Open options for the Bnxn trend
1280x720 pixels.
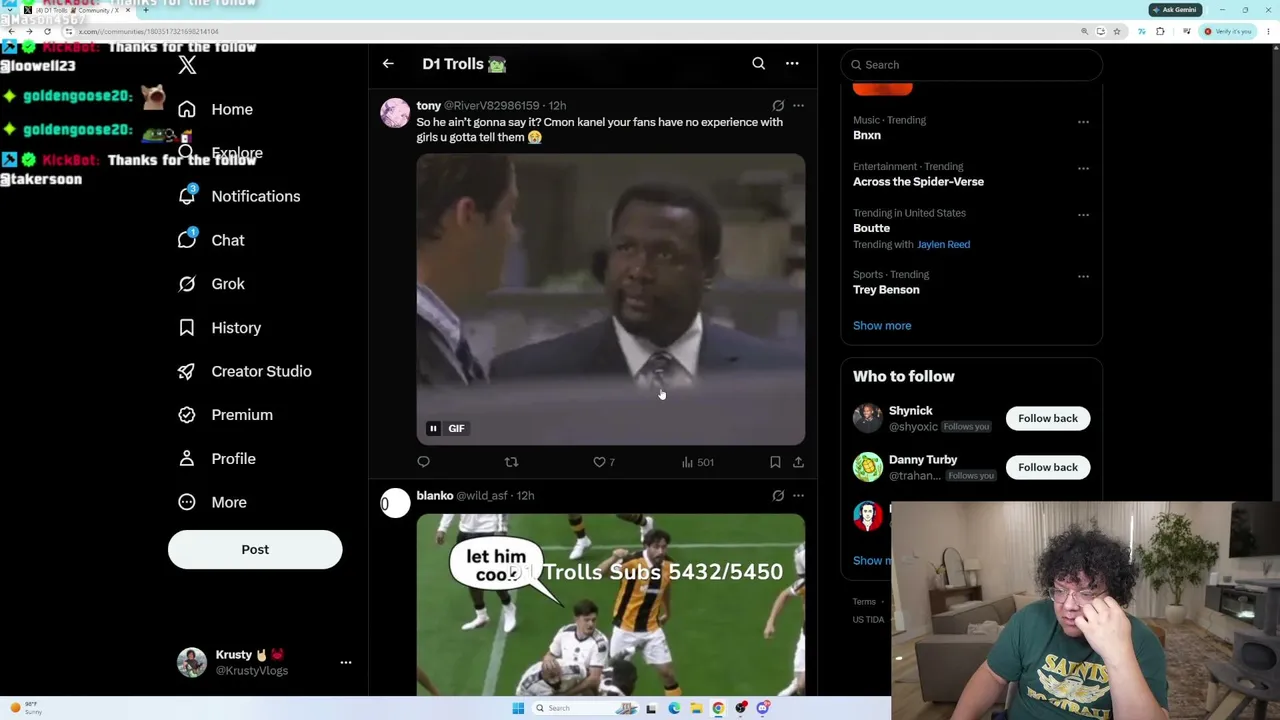[1083, 122]
